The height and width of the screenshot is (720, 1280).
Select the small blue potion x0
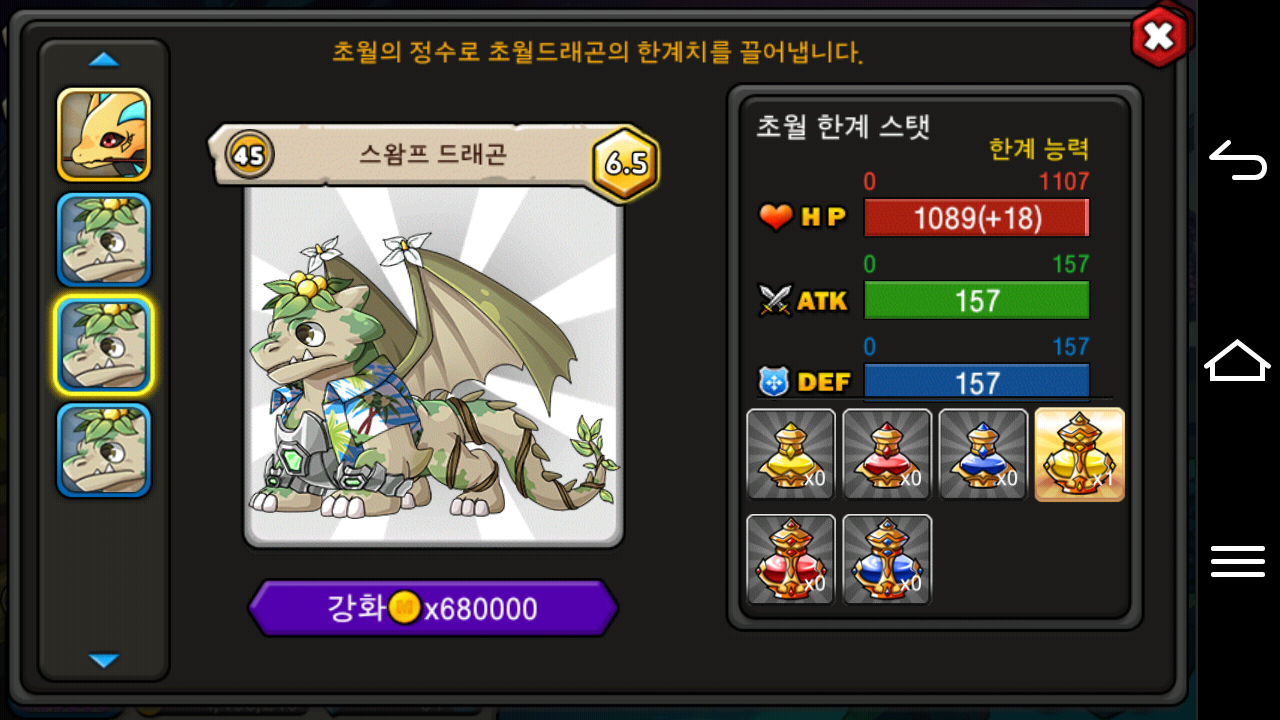pyautogui.click(x=983, y=454)
